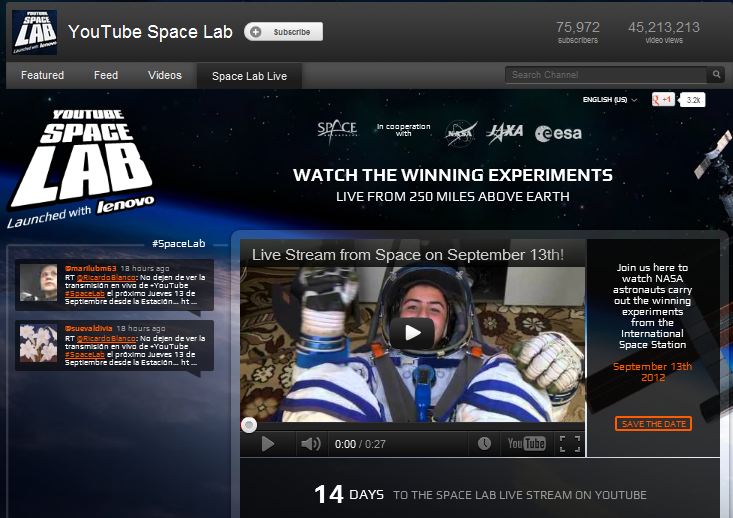Click #SpaceLab hashtag in suevaldivia's tweet
733x518 pixels.
point(85,354)
